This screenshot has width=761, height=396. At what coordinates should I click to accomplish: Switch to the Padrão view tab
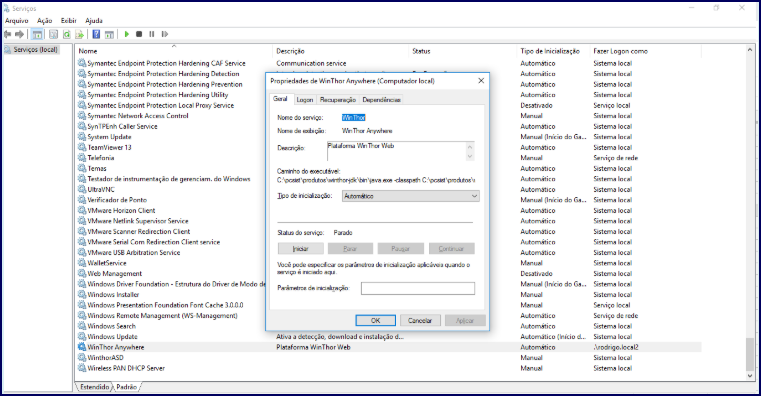tap(127, 387)
